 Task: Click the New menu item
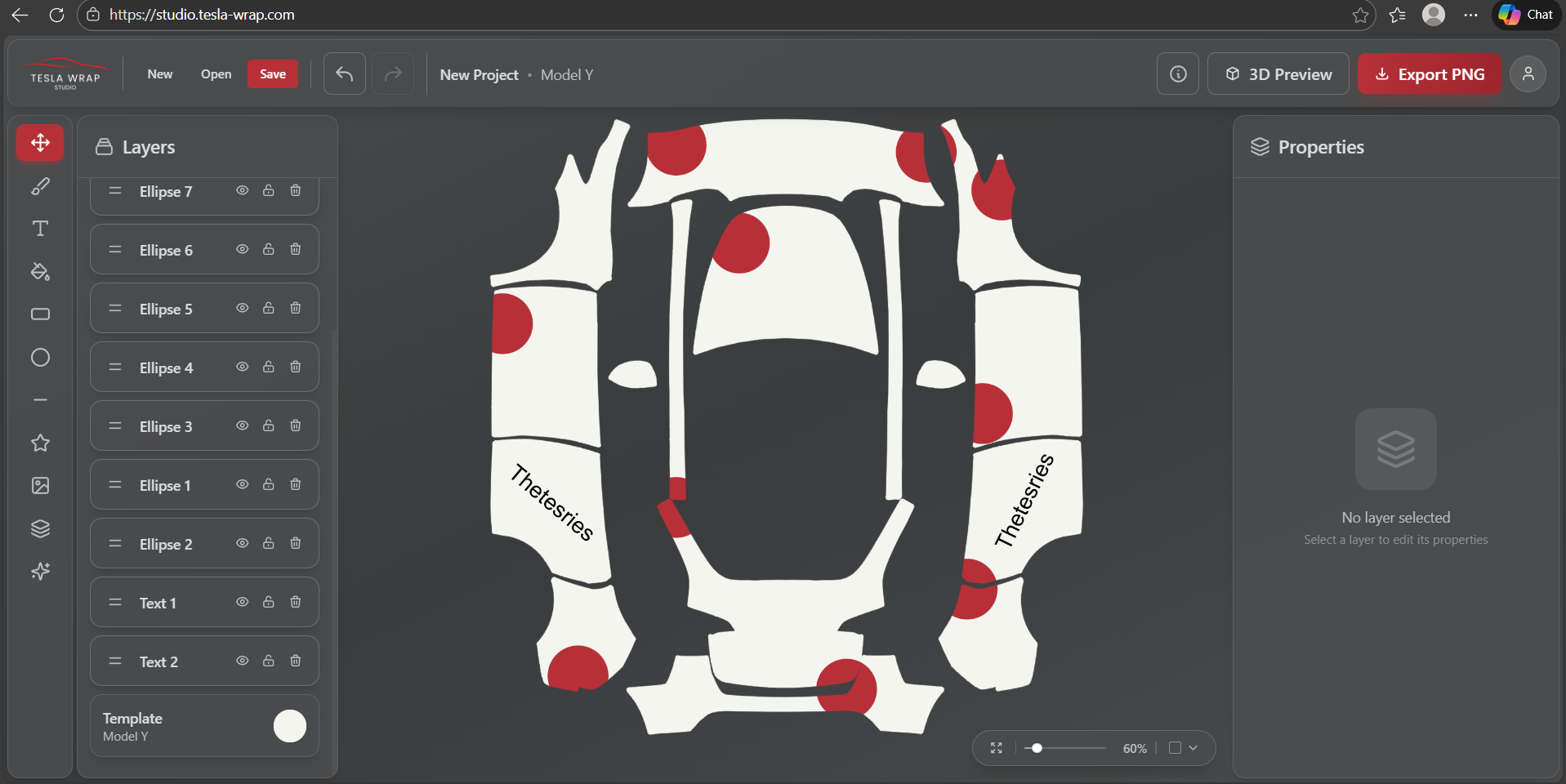point(160,74)
